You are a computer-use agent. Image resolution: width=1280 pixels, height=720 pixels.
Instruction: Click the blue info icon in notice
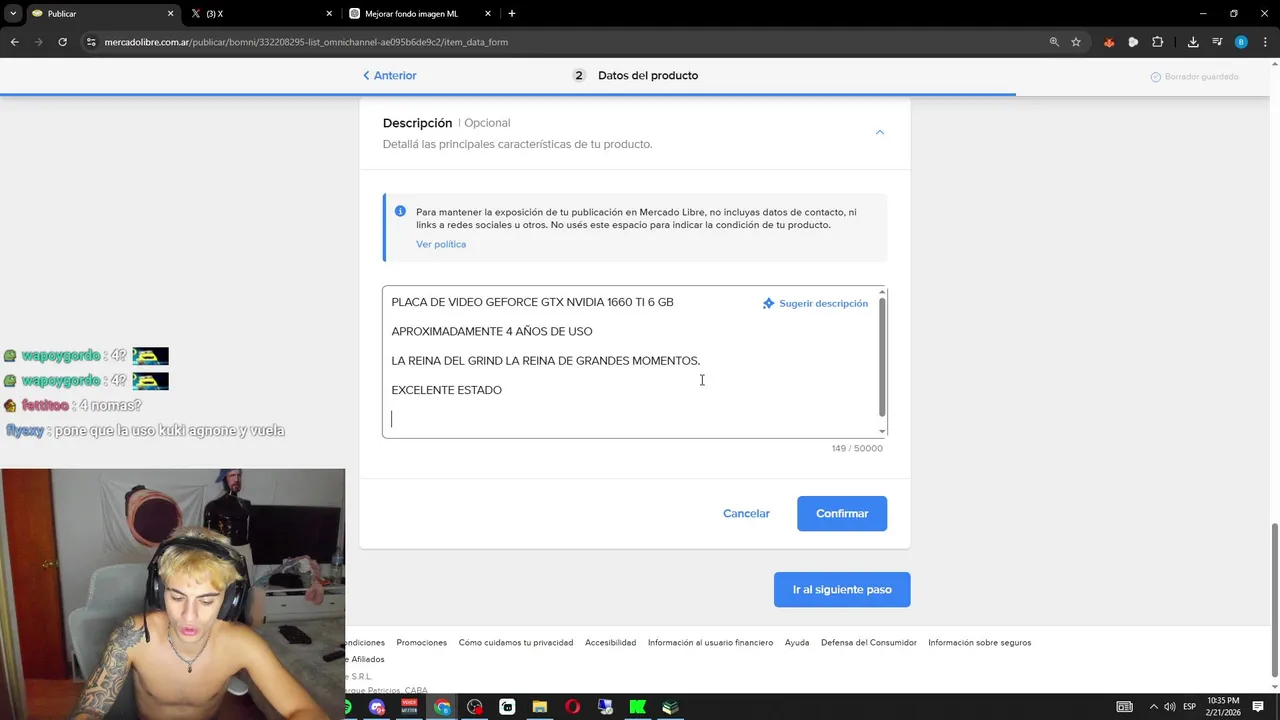(x=400, y=211)
